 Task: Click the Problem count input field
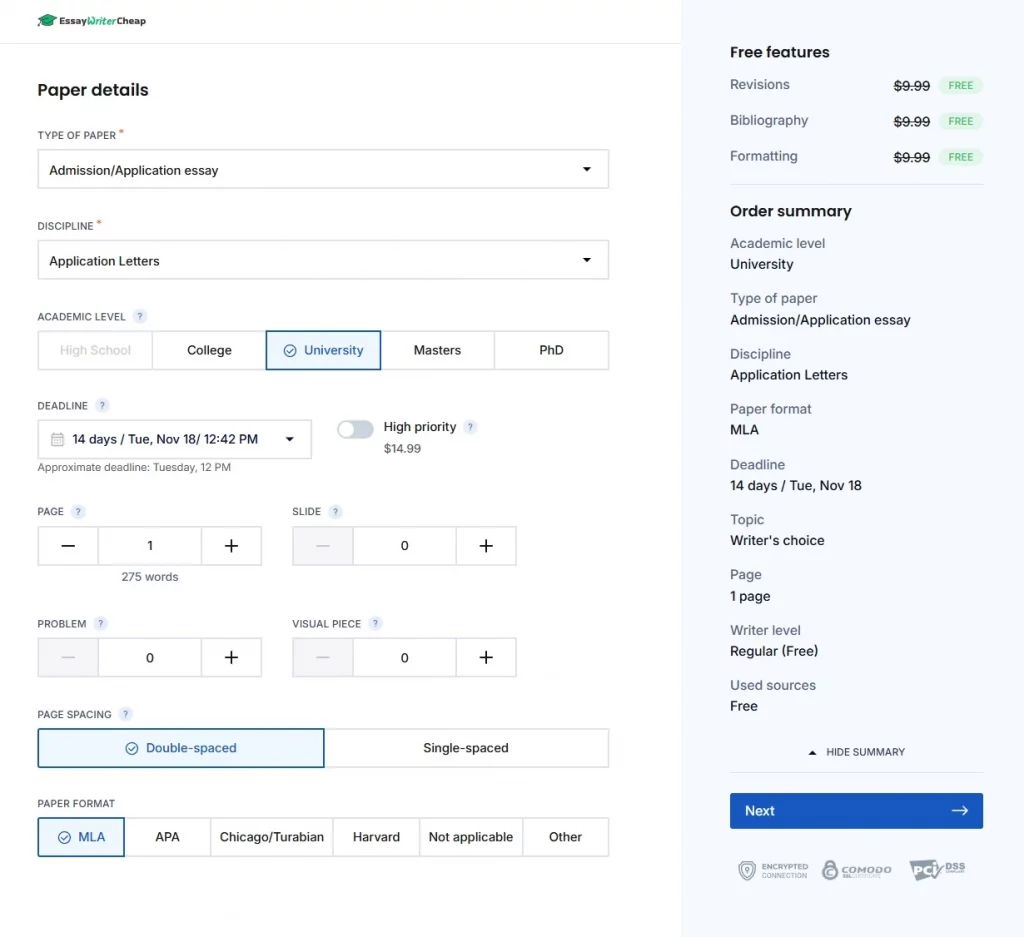(x=150, y=658)
